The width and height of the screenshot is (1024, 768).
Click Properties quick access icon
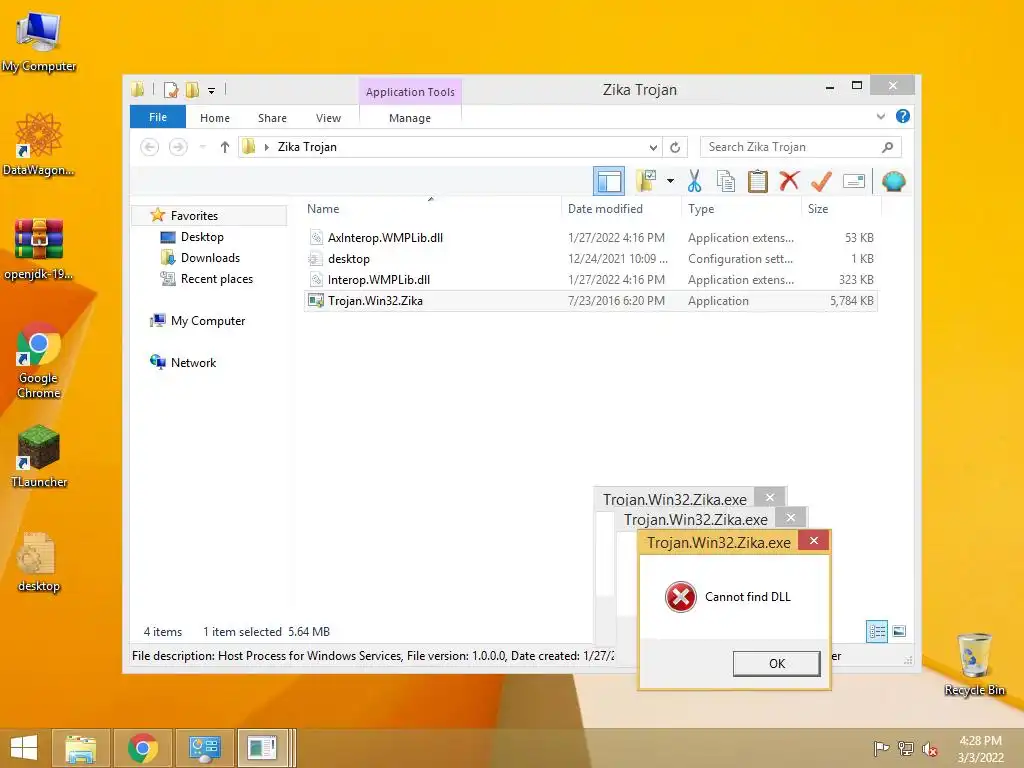tap(171, 90)
